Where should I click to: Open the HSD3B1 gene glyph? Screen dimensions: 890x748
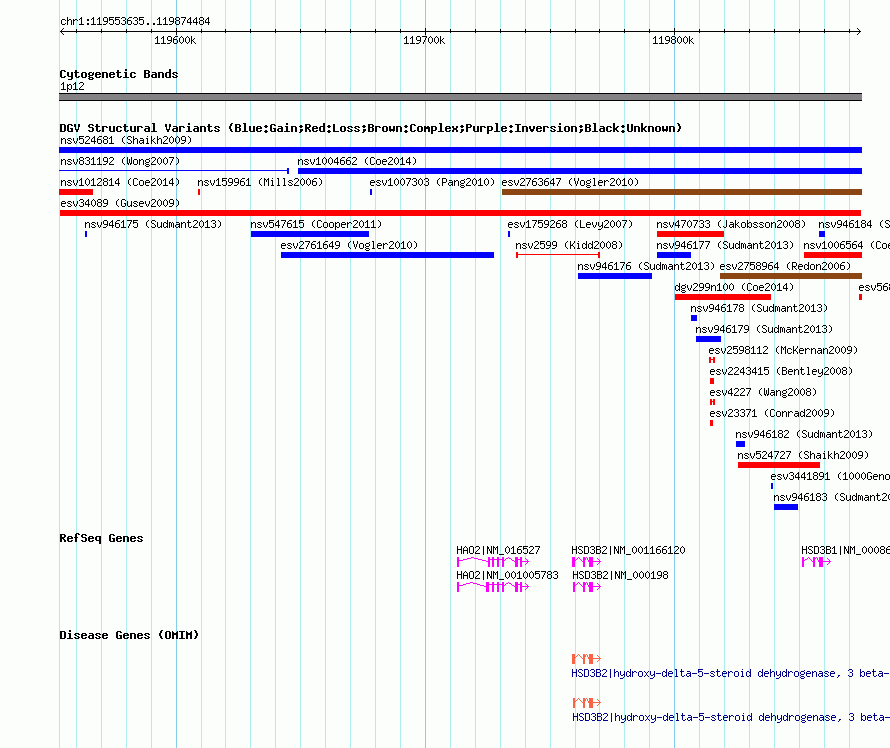[816, 562]
